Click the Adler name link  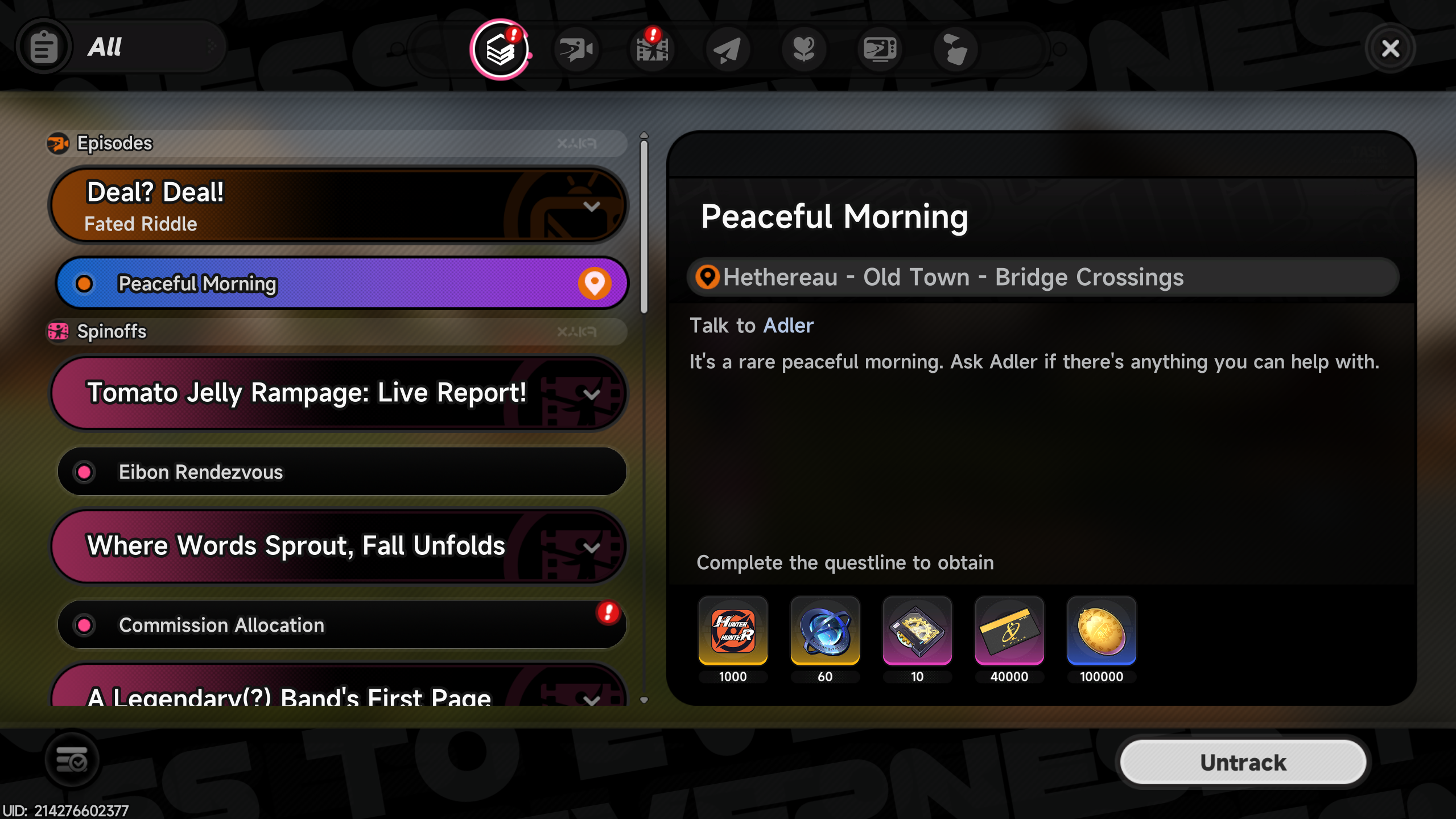[x=788, y=326]
